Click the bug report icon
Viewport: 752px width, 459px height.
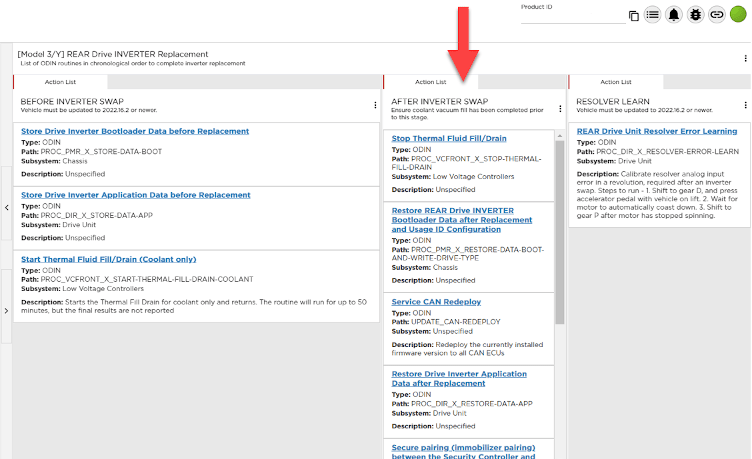coord(696,15)
